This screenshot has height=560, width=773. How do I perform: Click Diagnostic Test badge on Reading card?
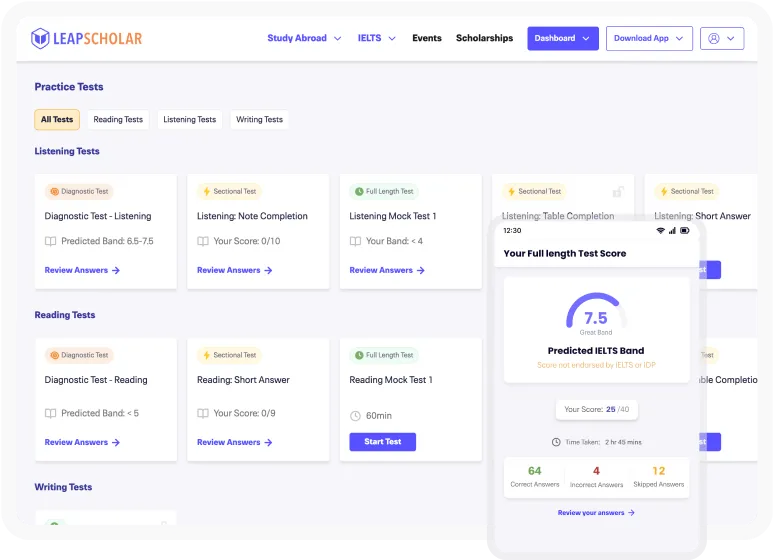(79, 355)
